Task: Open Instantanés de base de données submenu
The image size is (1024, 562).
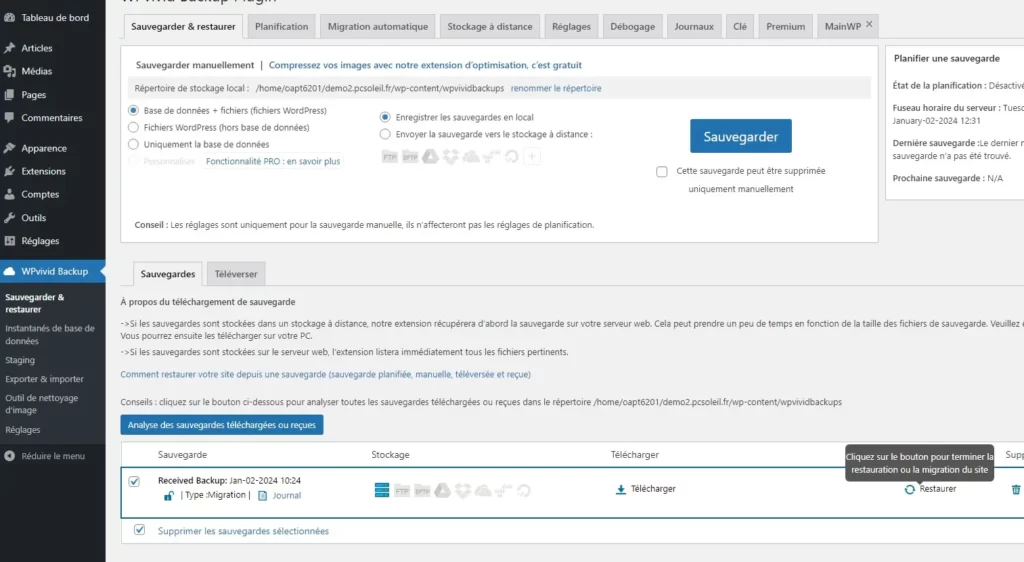Action: point(50,335)
